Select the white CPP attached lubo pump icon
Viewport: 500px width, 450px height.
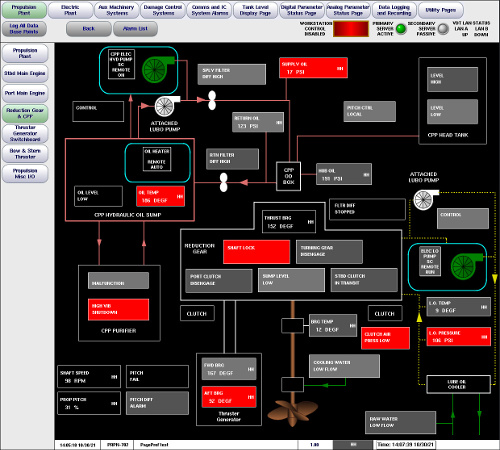(166, 106)
